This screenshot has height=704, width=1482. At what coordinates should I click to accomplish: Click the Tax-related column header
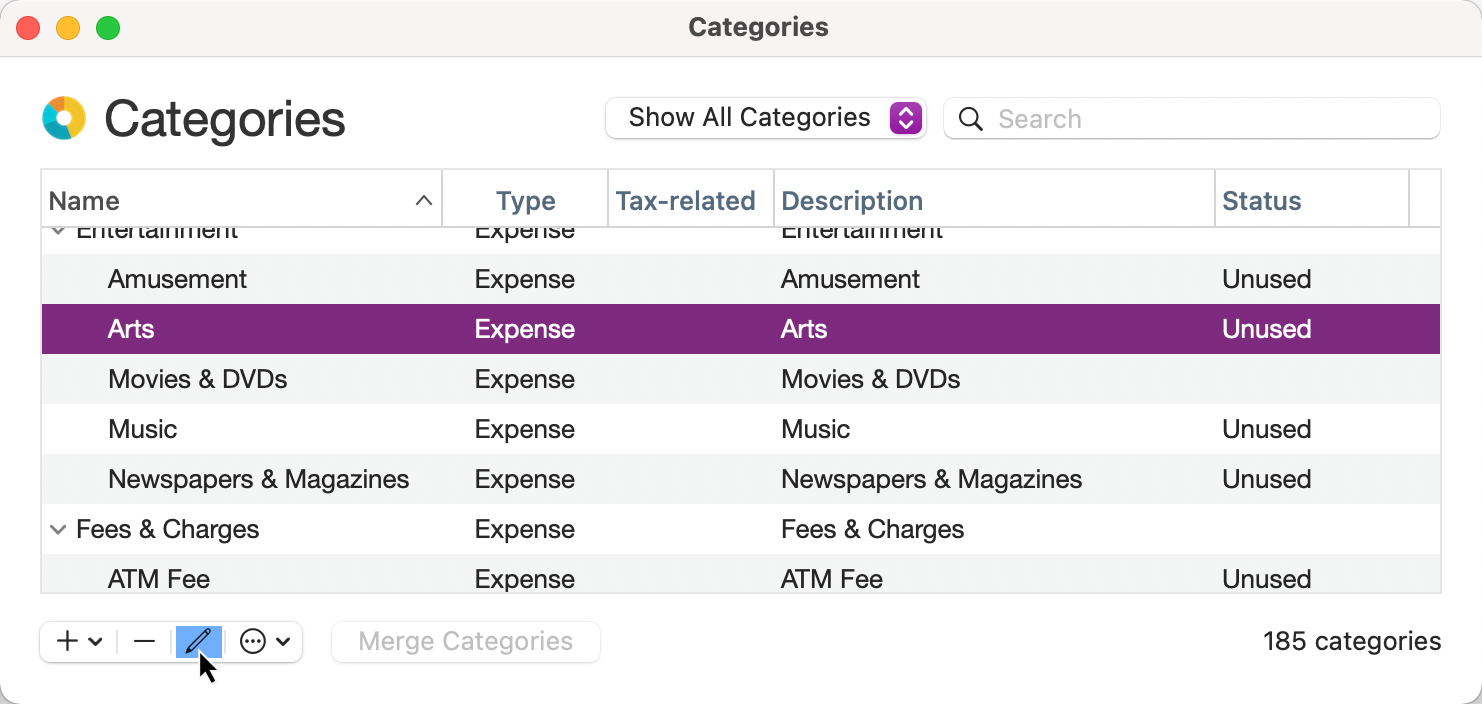(686, 201)
